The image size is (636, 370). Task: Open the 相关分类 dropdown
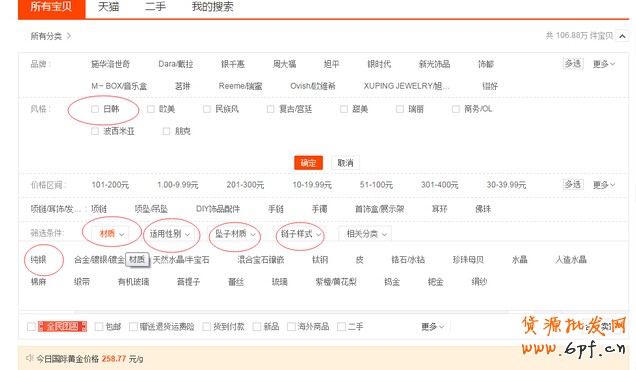pyautogui.click(x=366, y=234)
